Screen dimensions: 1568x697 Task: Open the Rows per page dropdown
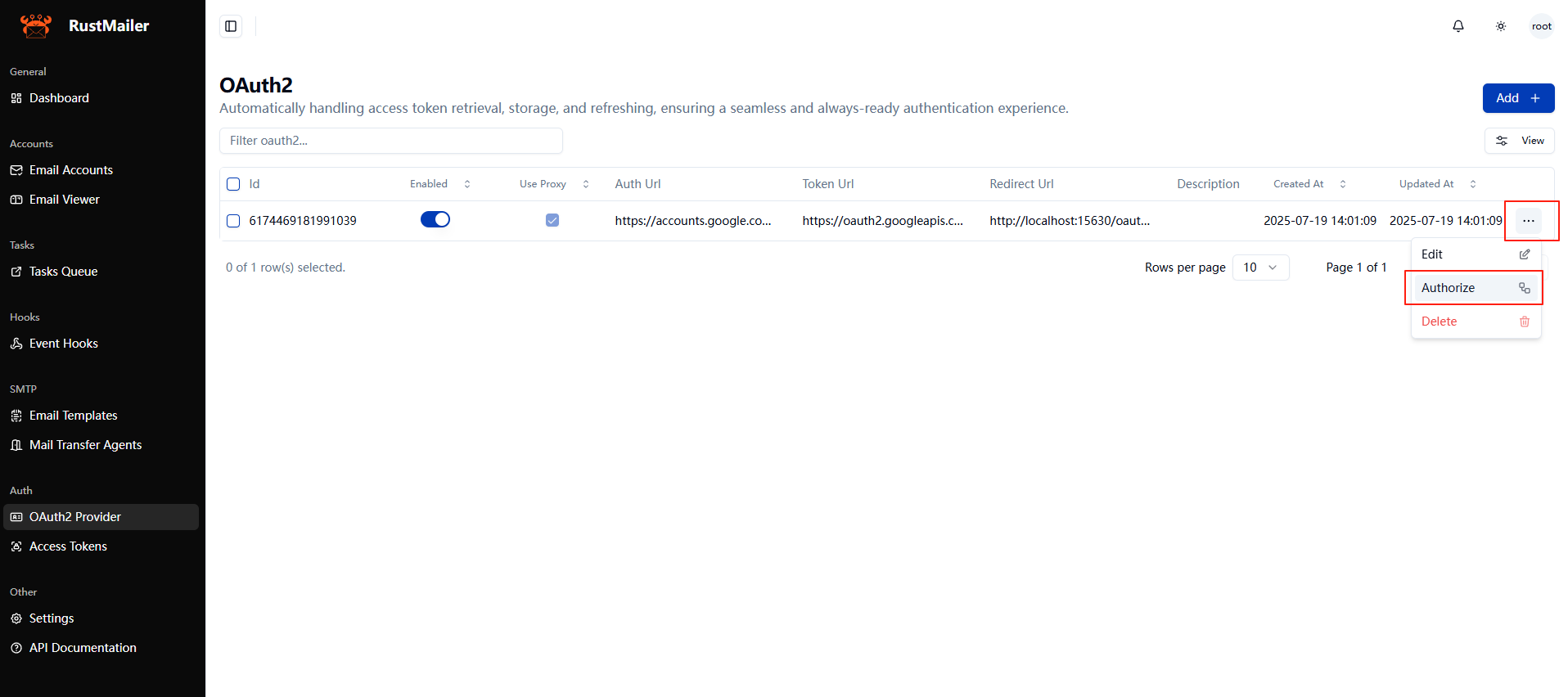(x=1260, y=268)
